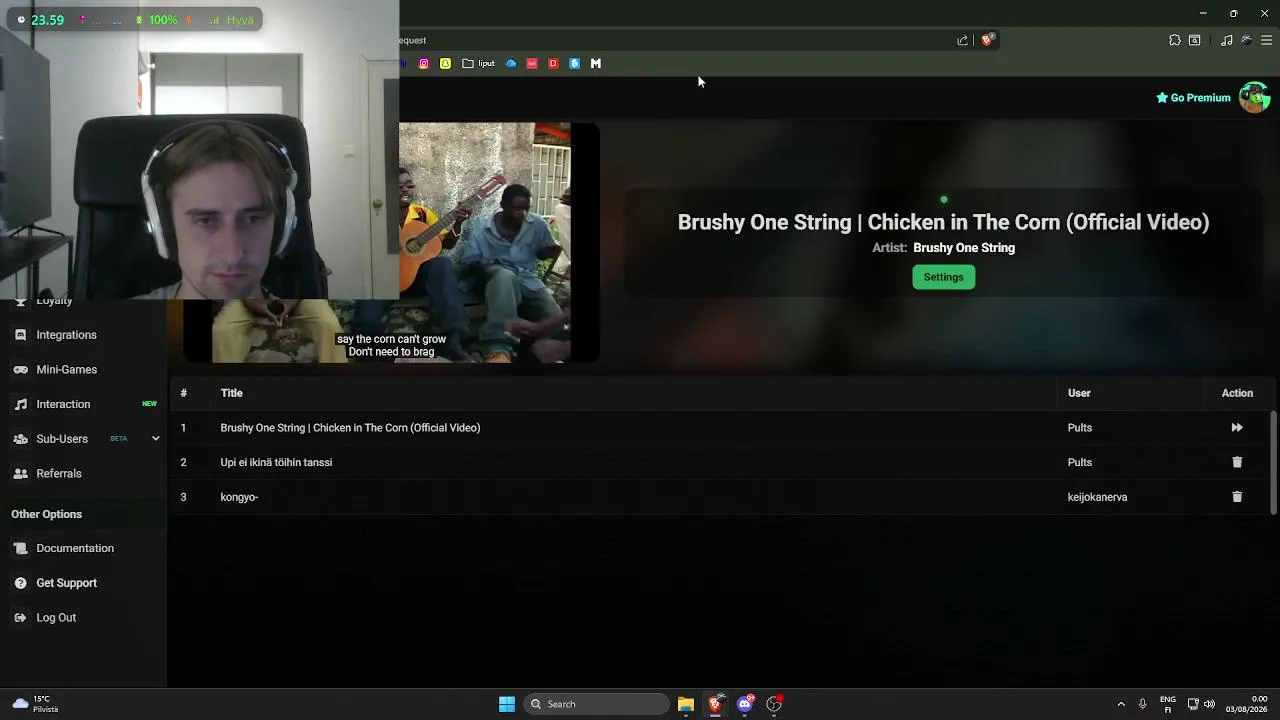This screenshot has width=1280, height=720.
Task: Click the share icon in address bar
Action: (963, 40)
